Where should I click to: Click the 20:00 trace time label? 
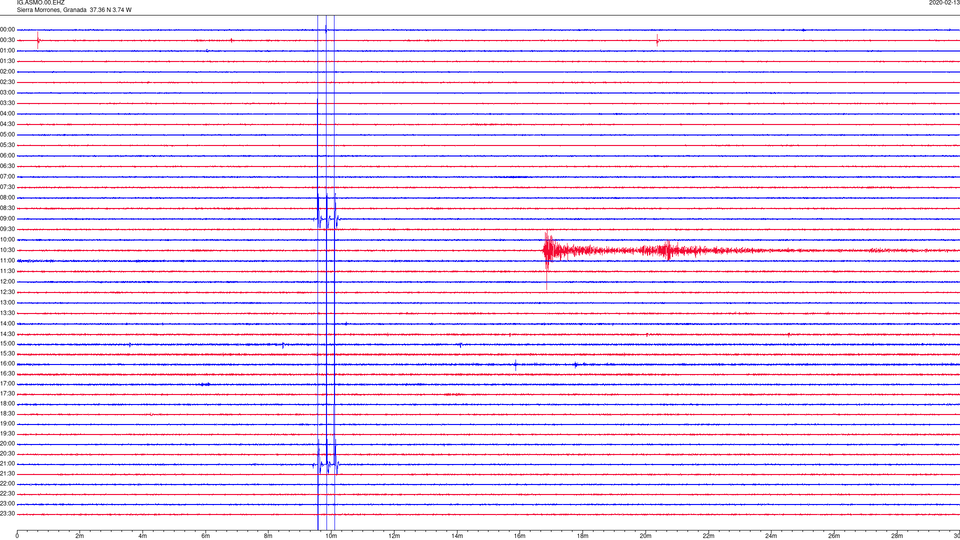8,443
